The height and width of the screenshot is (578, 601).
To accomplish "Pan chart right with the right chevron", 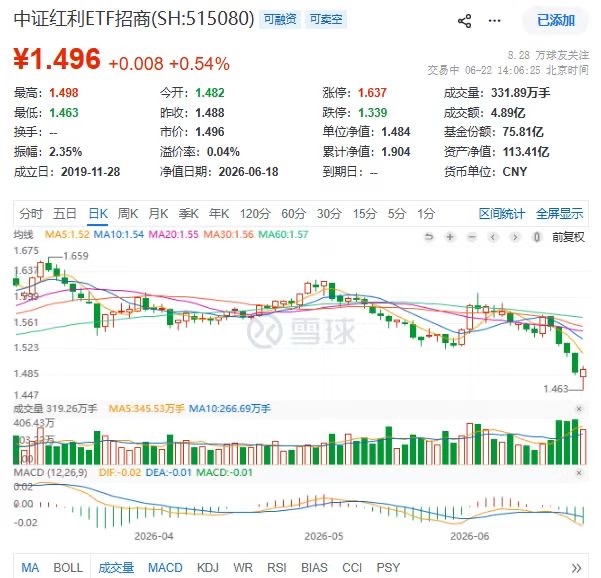I will tap(515, 237).
